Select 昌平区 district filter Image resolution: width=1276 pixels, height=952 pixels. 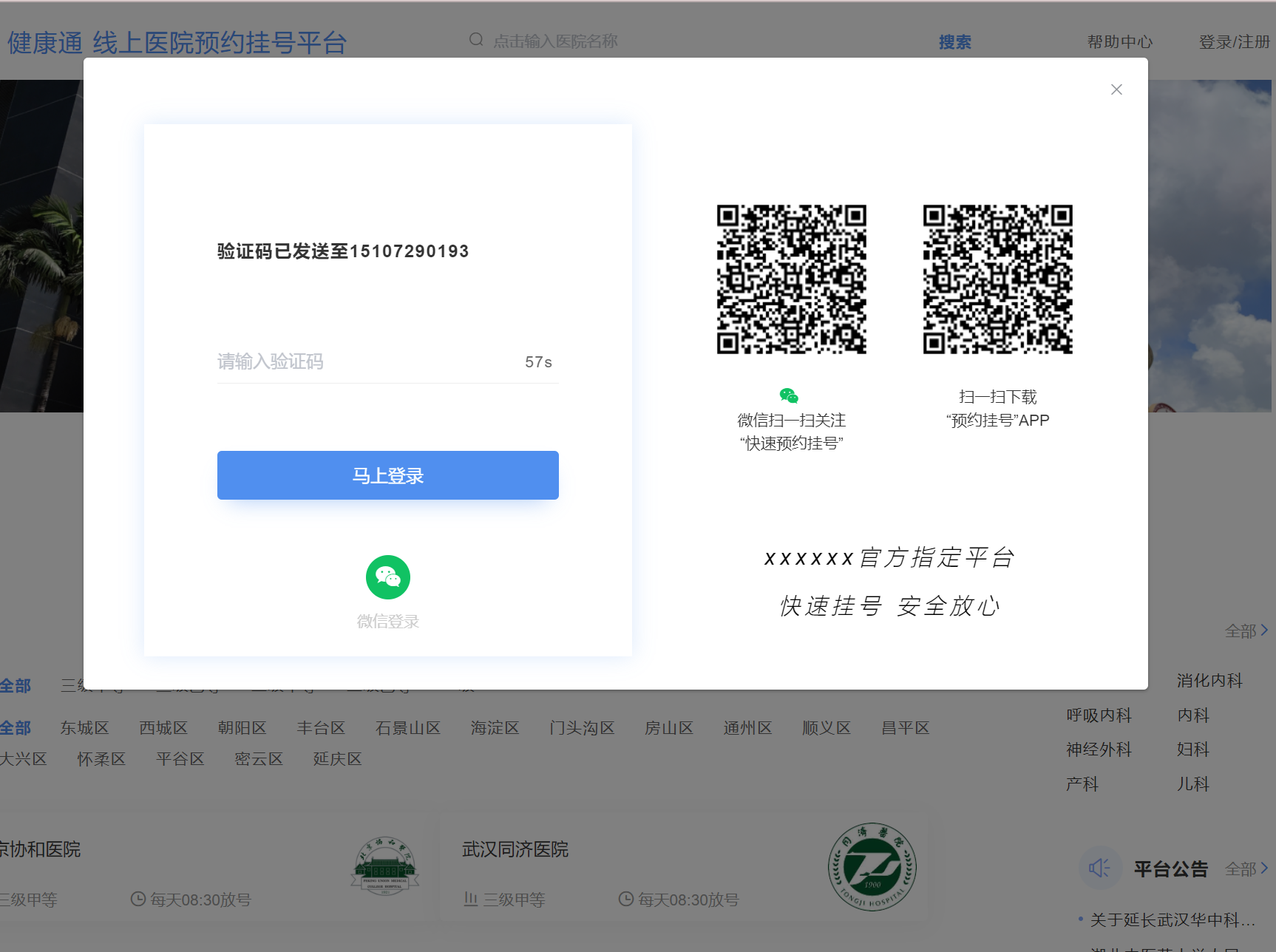[x=906, y=728]
